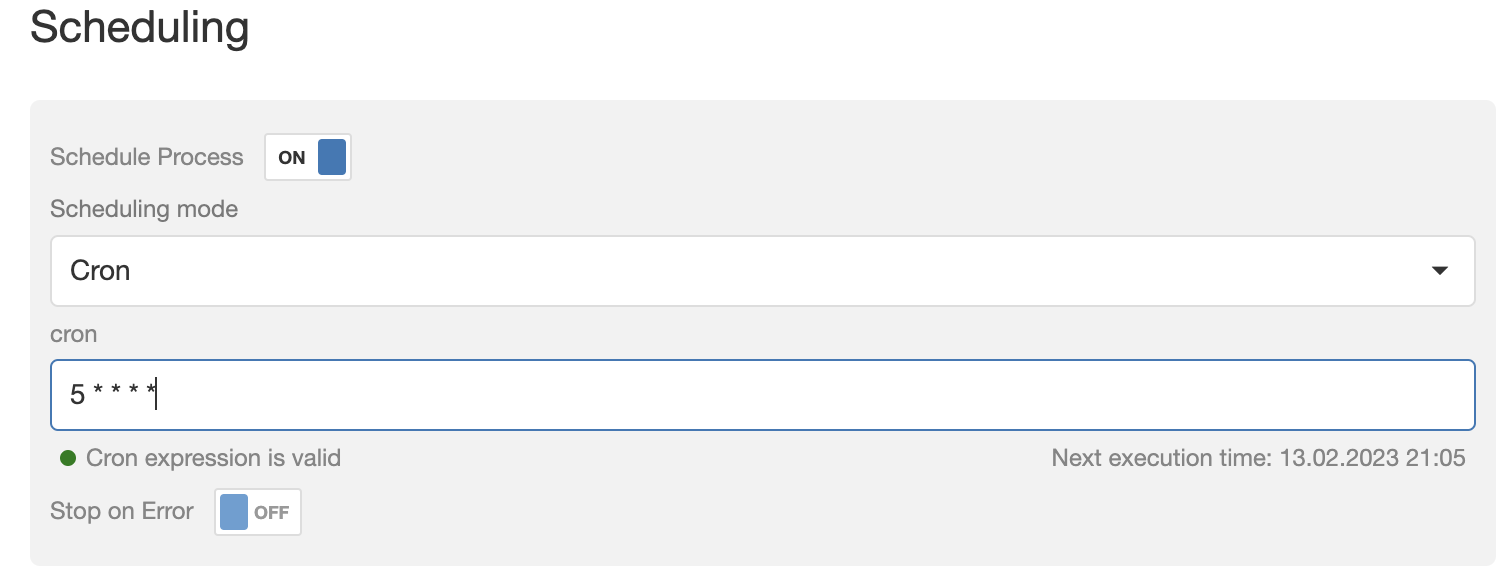
Task: Click the 13.02.2023 21:05 execution date
Action: [x=1372, y=458]
